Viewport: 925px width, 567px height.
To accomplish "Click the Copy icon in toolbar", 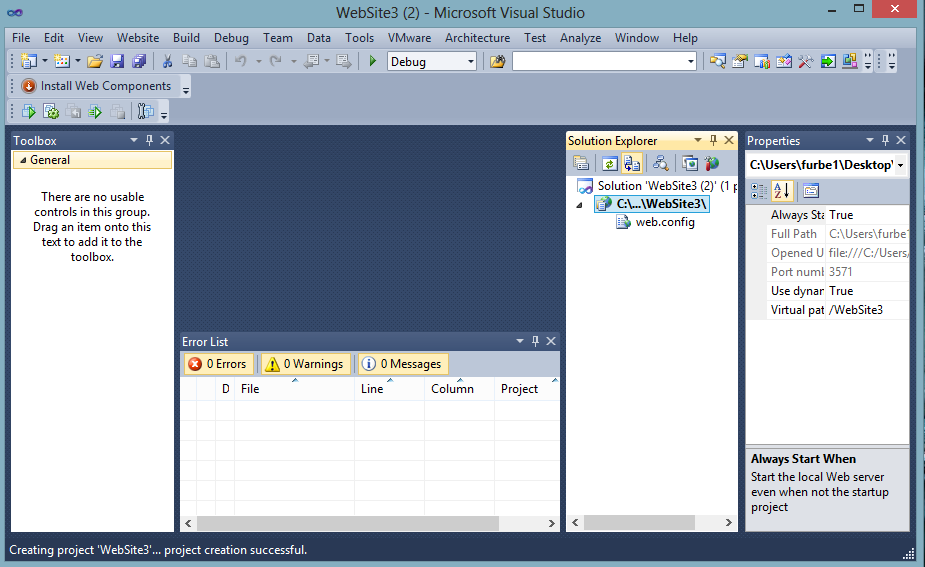I will (189, 61).
